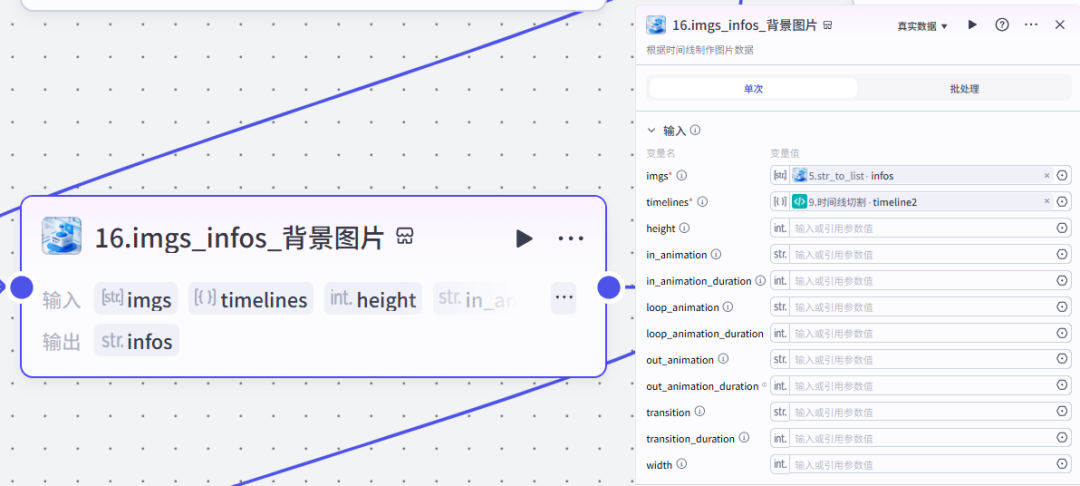Image resolution: width=1080 pixels, height=486 pixels.
Task: Open reference picker for imgs field
Action: click(x=1062, y=176)
